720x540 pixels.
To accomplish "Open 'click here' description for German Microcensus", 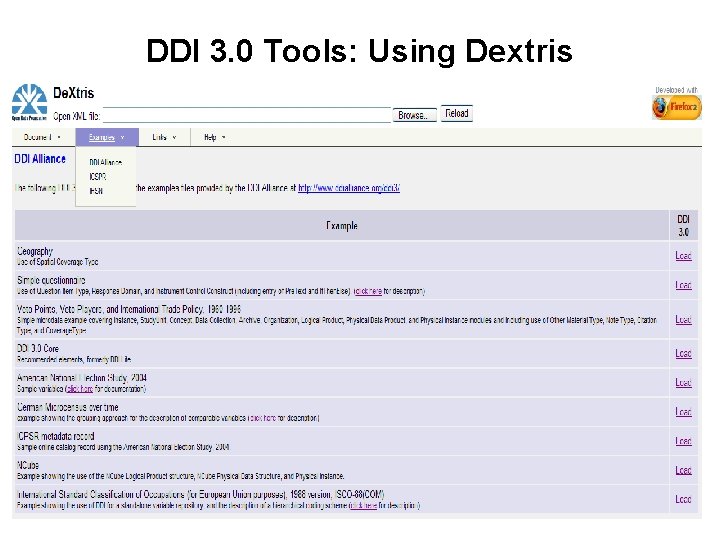I will pyautogui.click(x=264, y=418).
